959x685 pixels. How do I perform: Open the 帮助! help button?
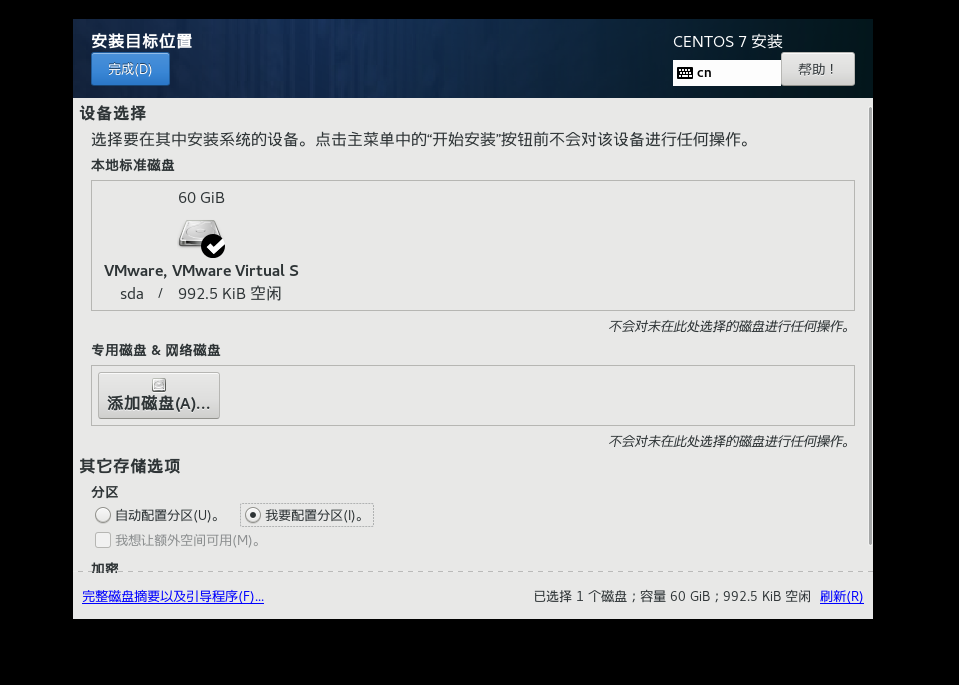[817, 69]
